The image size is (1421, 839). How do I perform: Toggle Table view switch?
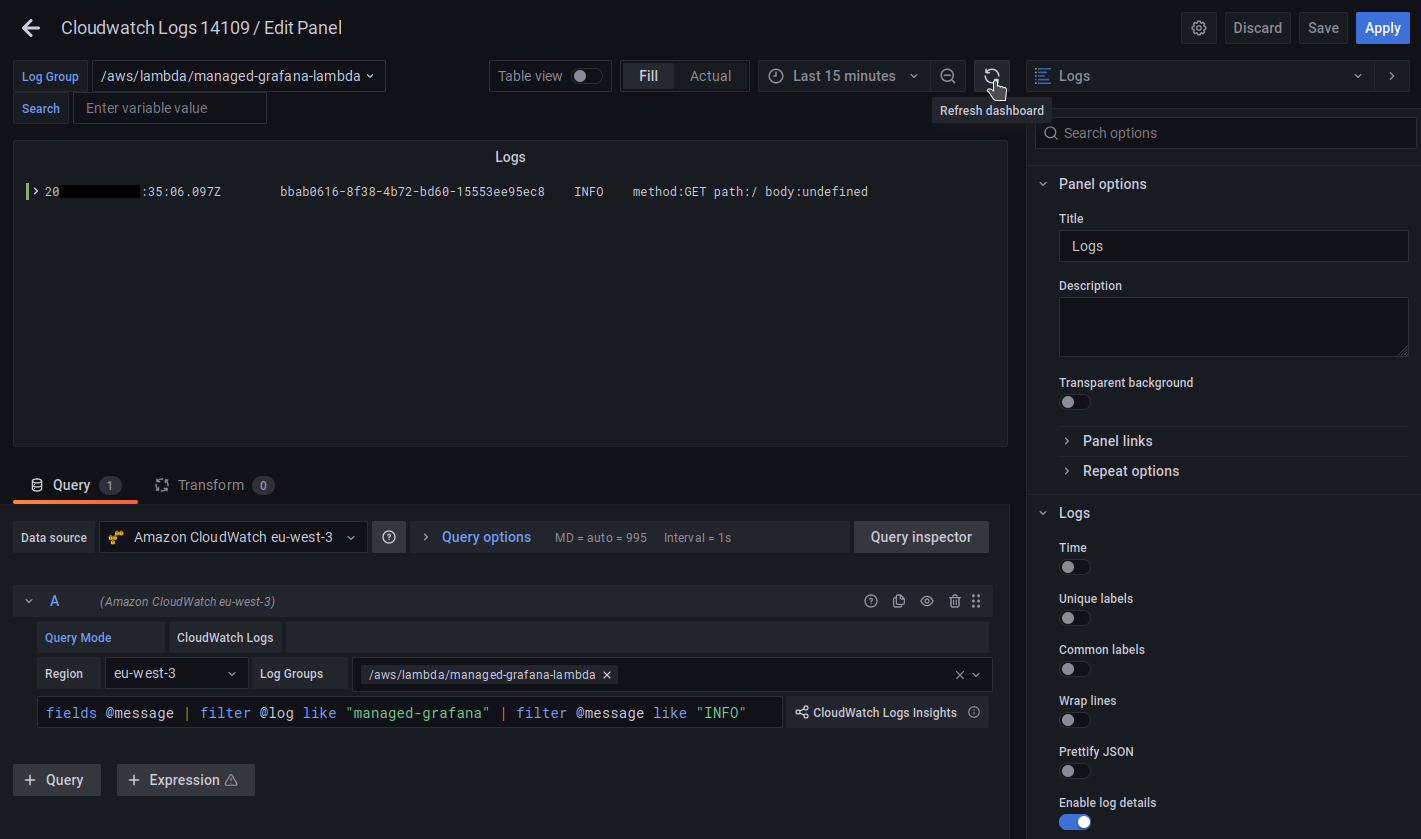[x=587, y=76]
